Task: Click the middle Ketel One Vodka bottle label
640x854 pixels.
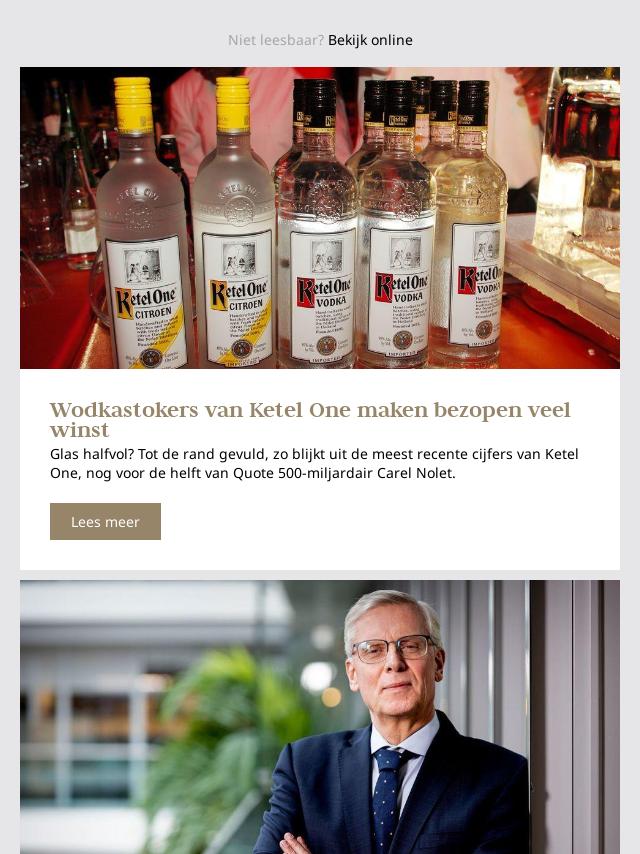Action: click(401, 291)
